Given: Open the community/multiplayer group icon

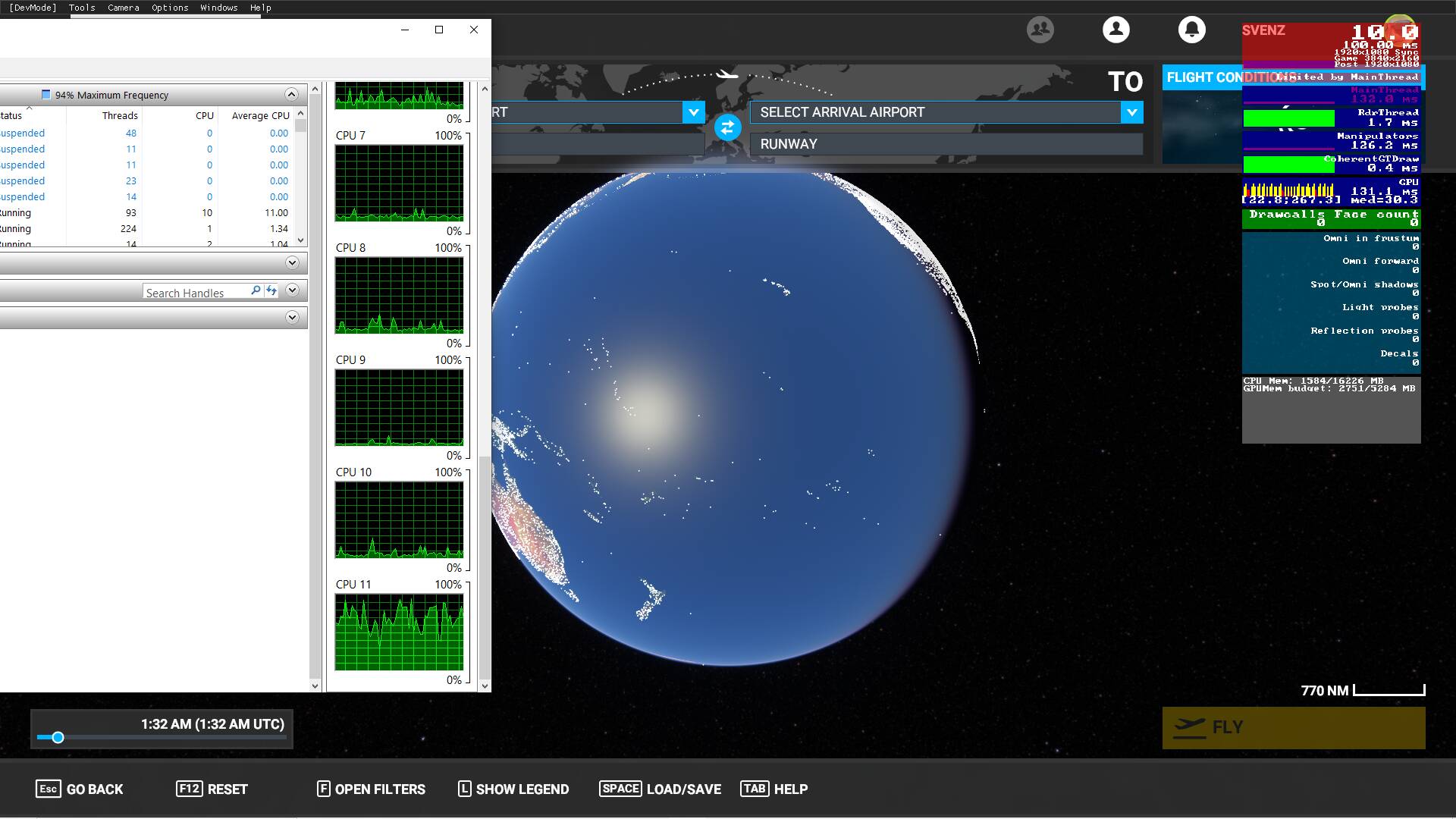Looking at the screenshot, I should coord(1040,30).
